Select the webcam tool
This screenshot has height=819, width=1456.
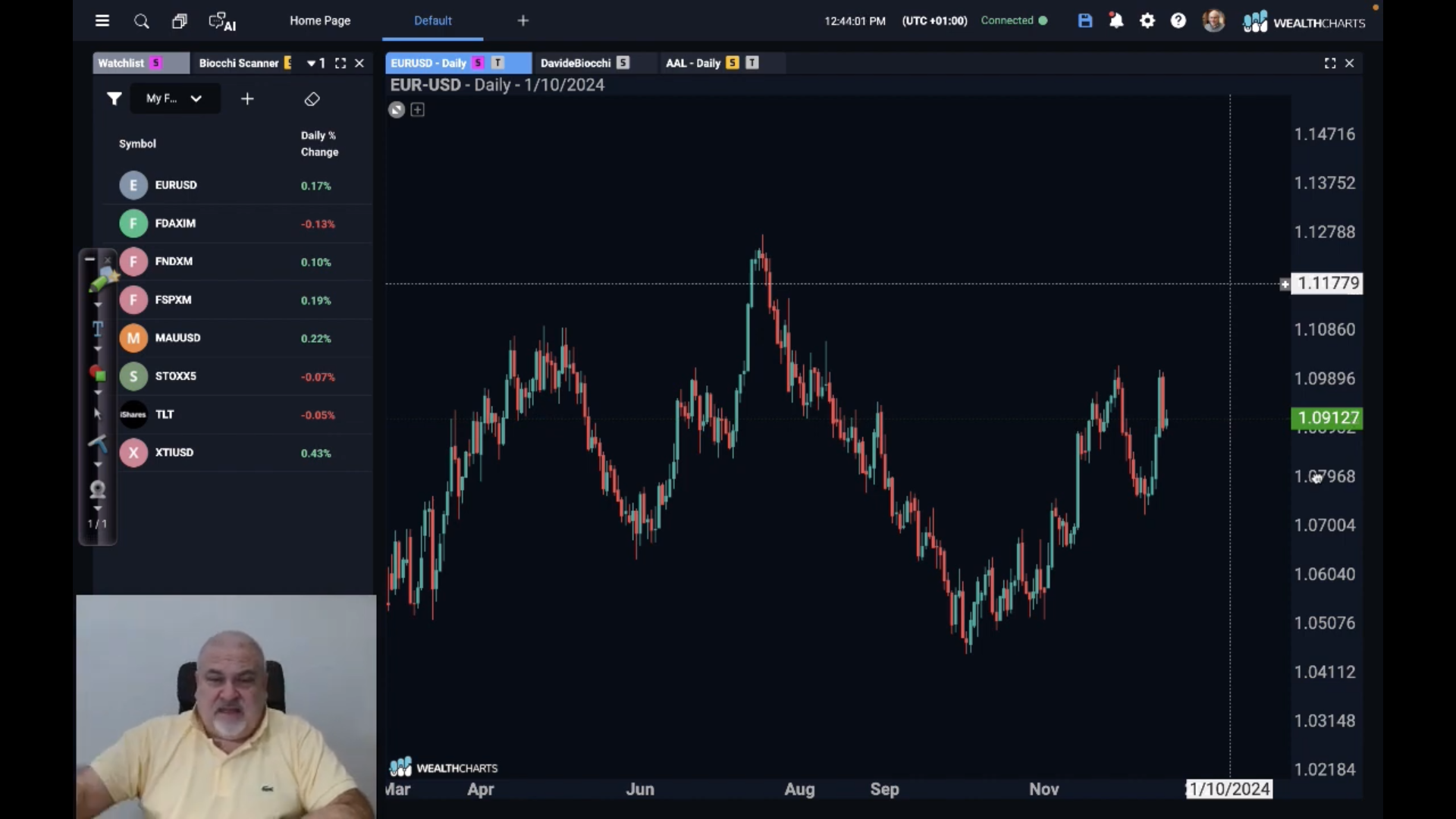click(98, 489)
